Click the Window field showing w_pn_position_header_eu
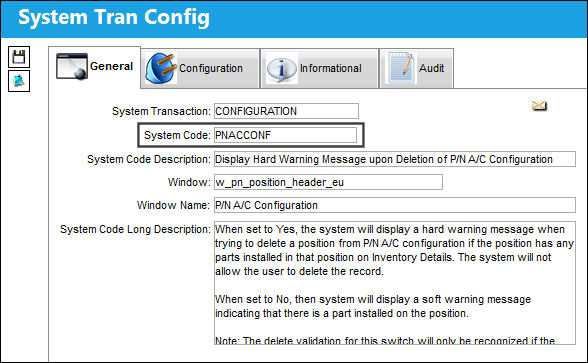The width and height of the screenshot is (588, 363). (x=328, y=182)
